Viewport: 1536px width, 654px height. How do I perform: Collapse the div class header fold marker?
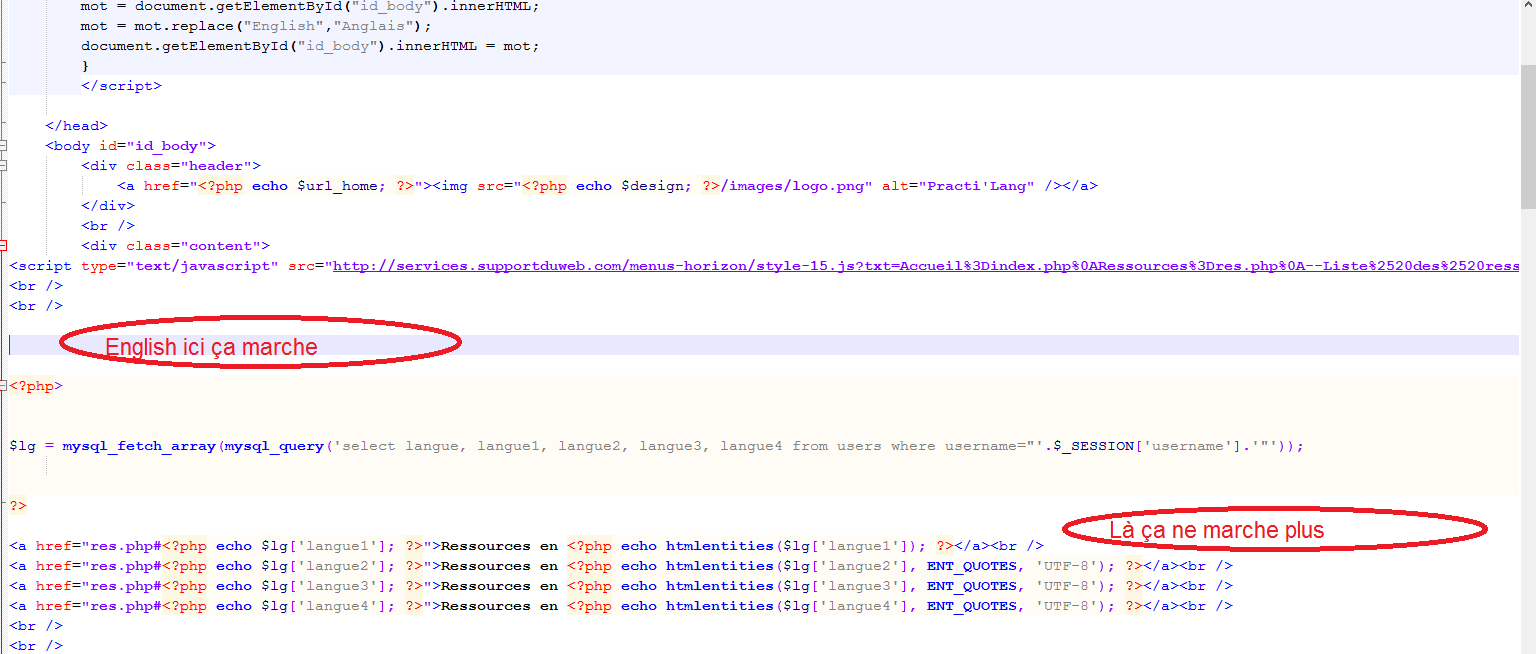coord(4,166)
